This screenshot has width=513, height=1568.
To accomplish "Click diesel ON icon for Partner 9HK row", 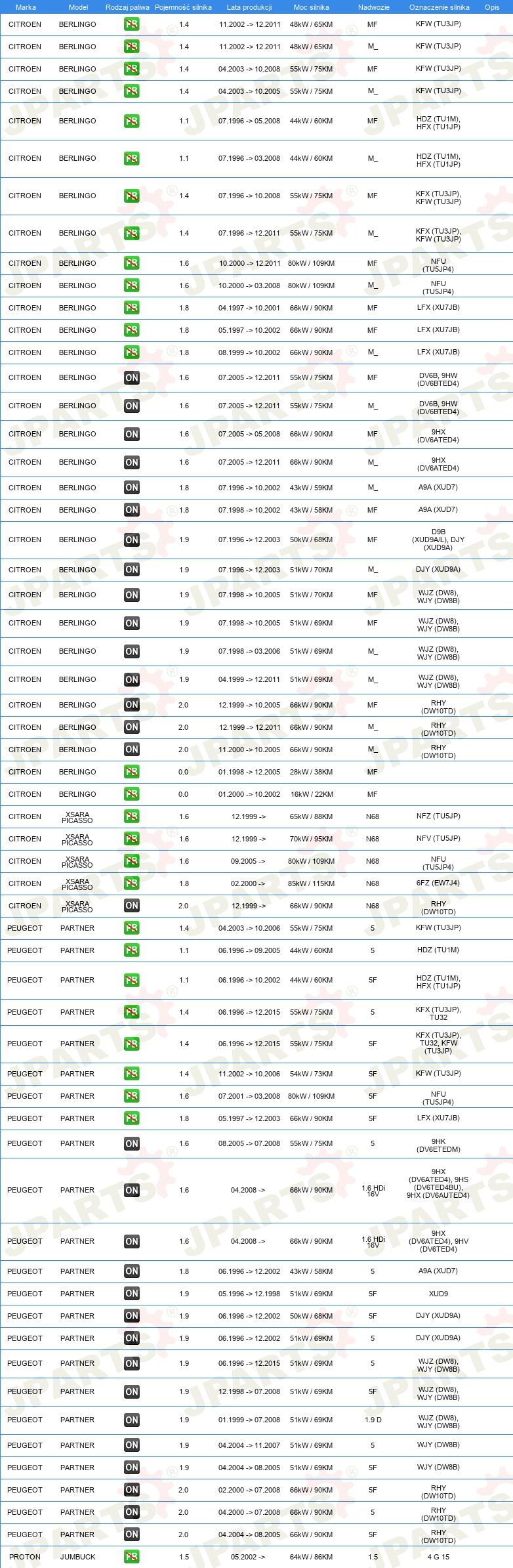I will click(131, 1143).
